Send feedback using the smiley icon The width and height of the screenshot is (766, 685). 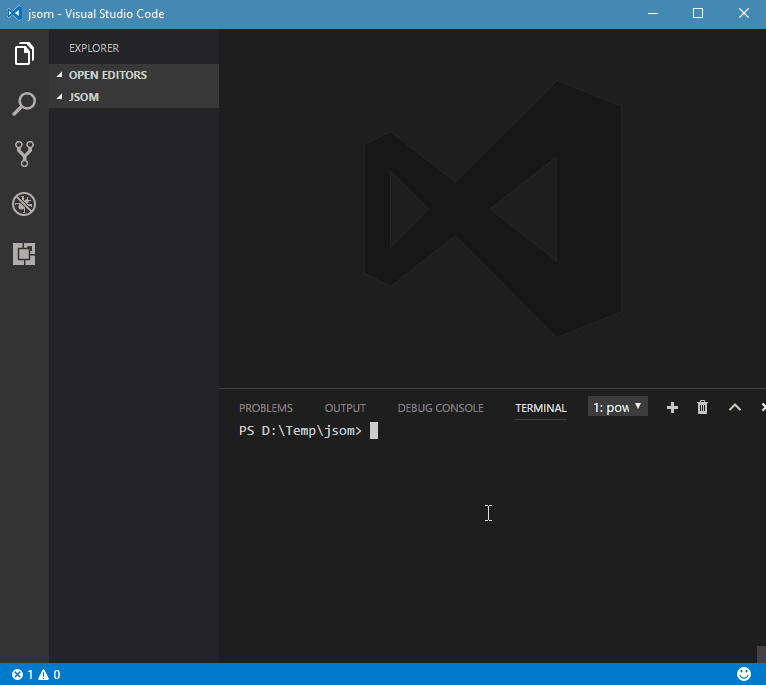(744, 674)
